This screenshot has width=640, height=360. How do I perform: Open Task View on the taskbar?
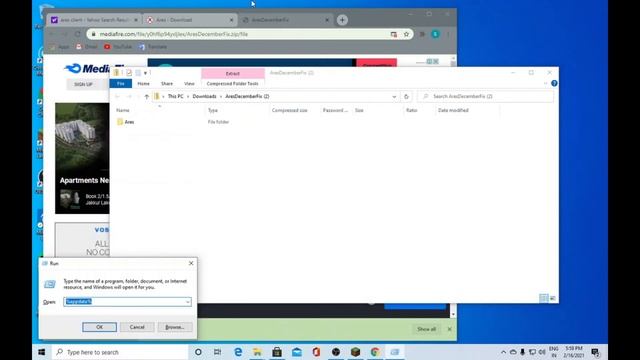[218, 352]
